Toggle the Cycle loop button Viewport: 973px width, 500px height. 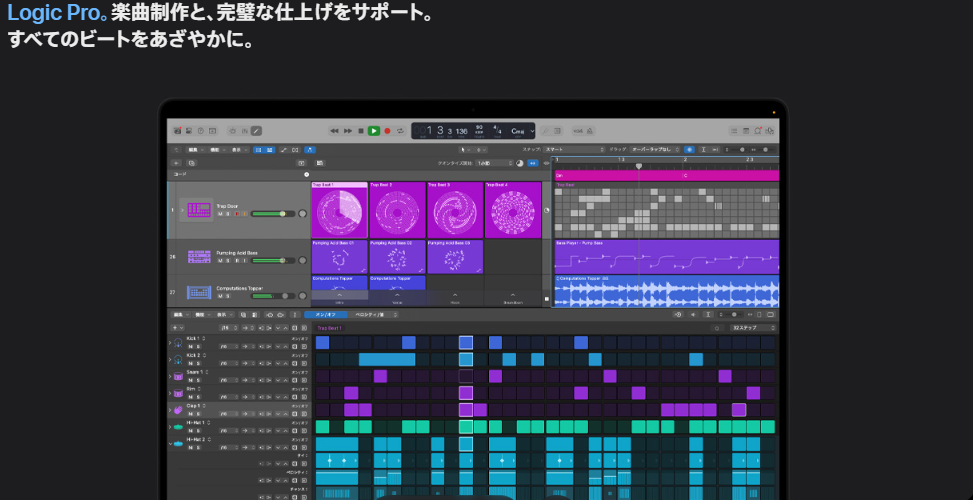point(400,131)
